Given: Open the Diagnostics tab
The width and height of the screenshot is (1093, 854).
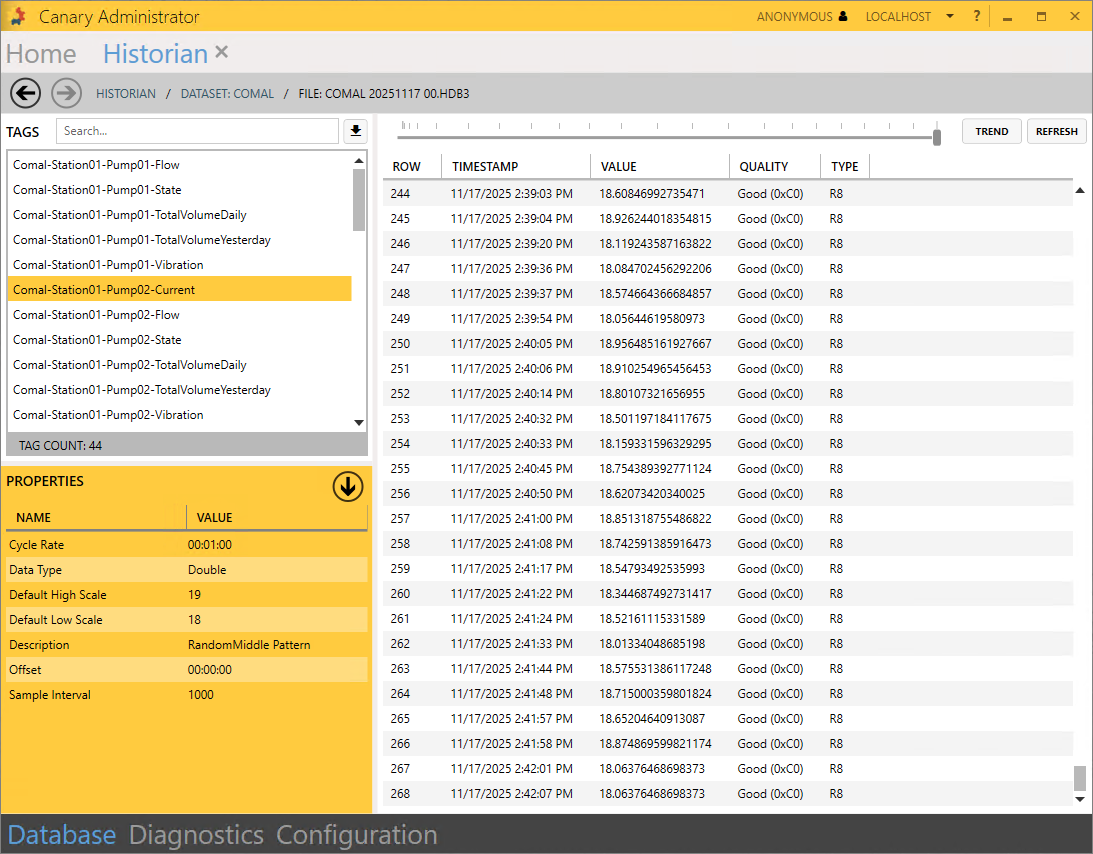Looking at the screenshot, I should pos(196,835).
